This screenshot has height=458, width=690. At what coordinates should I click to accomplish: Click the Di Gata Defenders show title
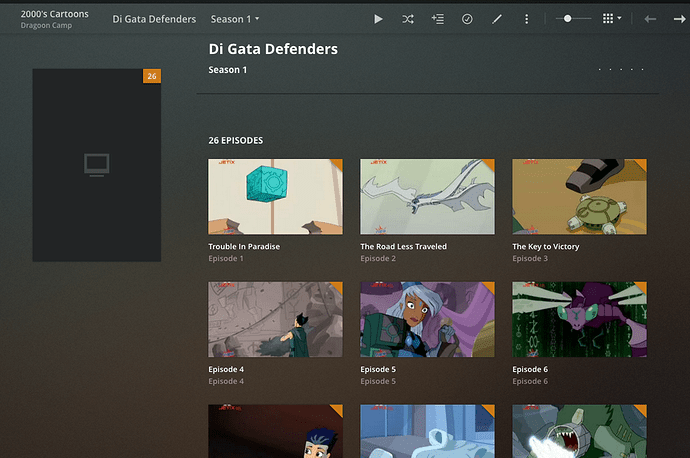pyautogui.click(x=273, y=49)
